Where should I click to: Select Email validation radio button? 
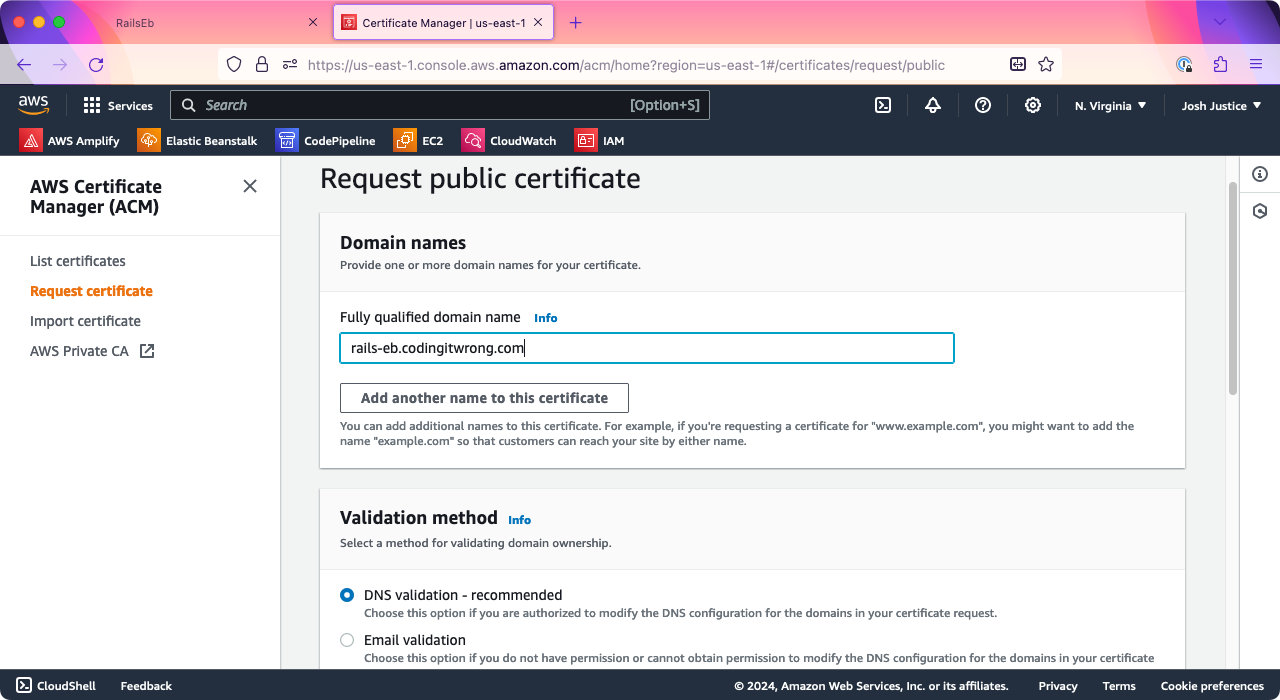point(347,640)
